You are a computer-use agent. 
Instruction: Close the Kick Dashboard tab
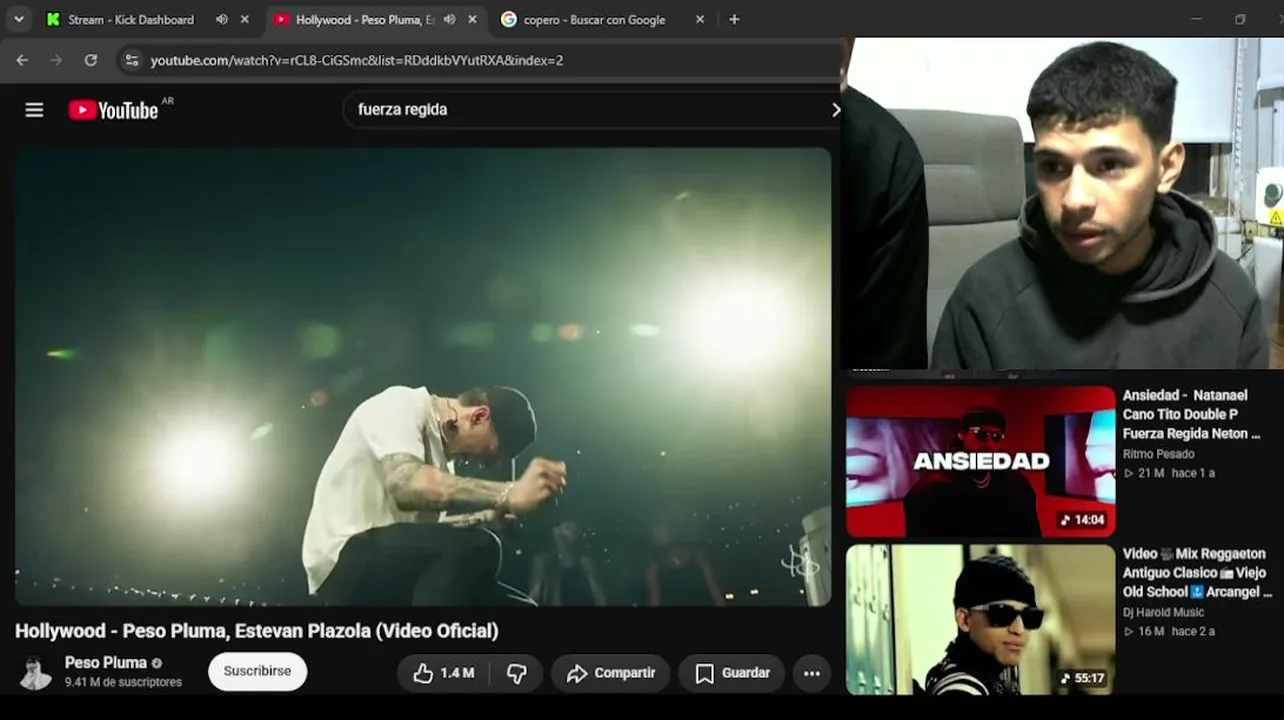(245, 20)
